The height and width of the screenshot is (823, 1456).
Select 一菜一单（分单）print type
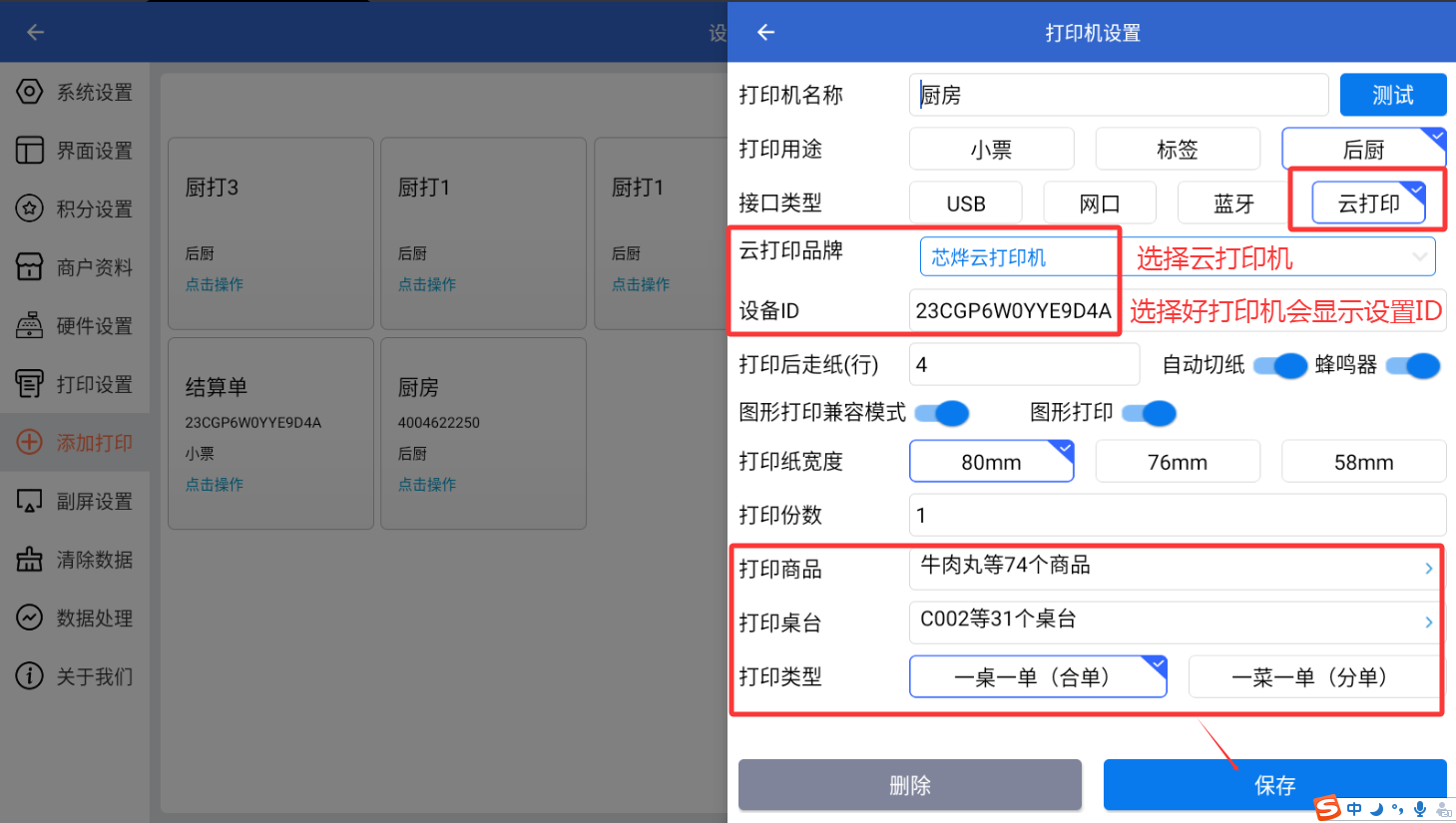[x=1315, y=677]
